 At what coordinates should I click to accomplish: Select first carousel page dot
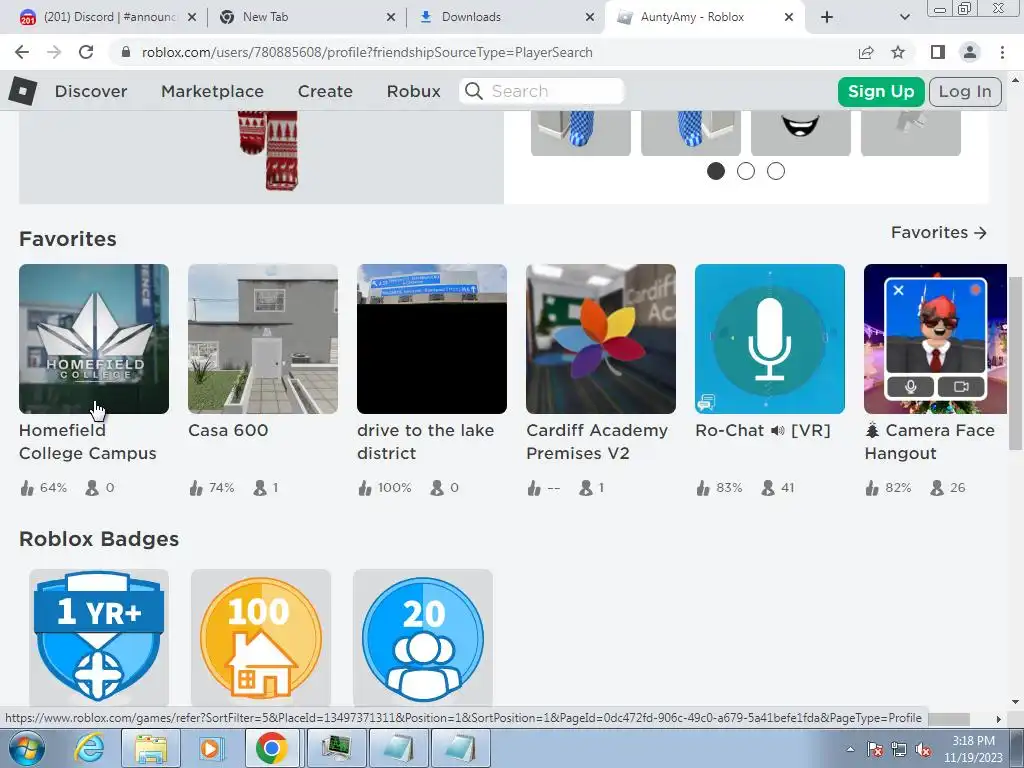pos(716,171)
